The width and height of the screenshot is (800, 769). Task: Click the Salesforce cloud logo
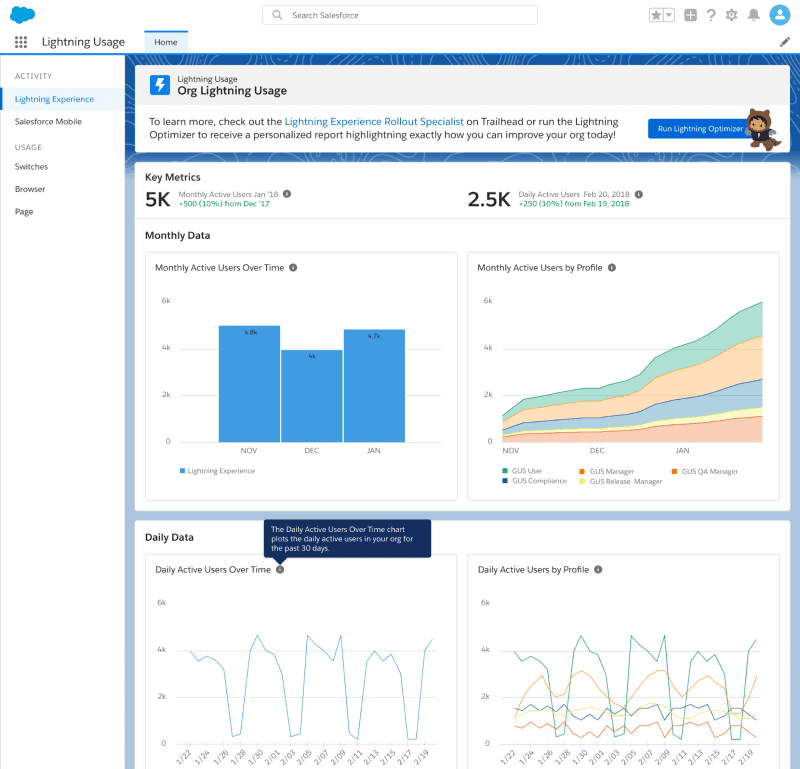(x=22, y=15)
